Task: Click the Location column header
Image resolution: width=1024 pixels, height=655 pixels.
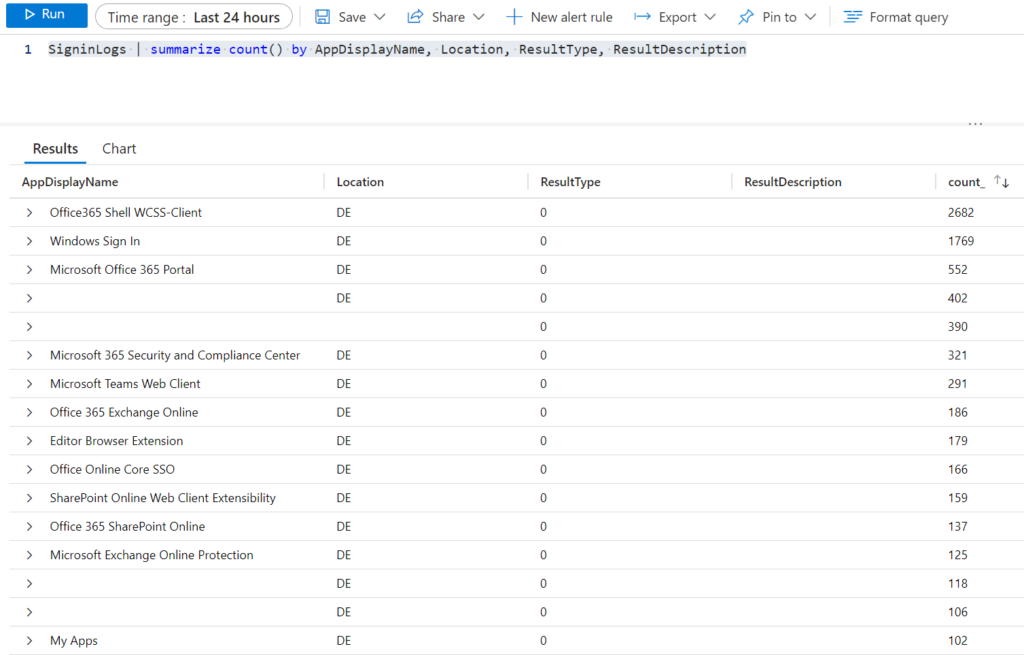Action: 358,182
